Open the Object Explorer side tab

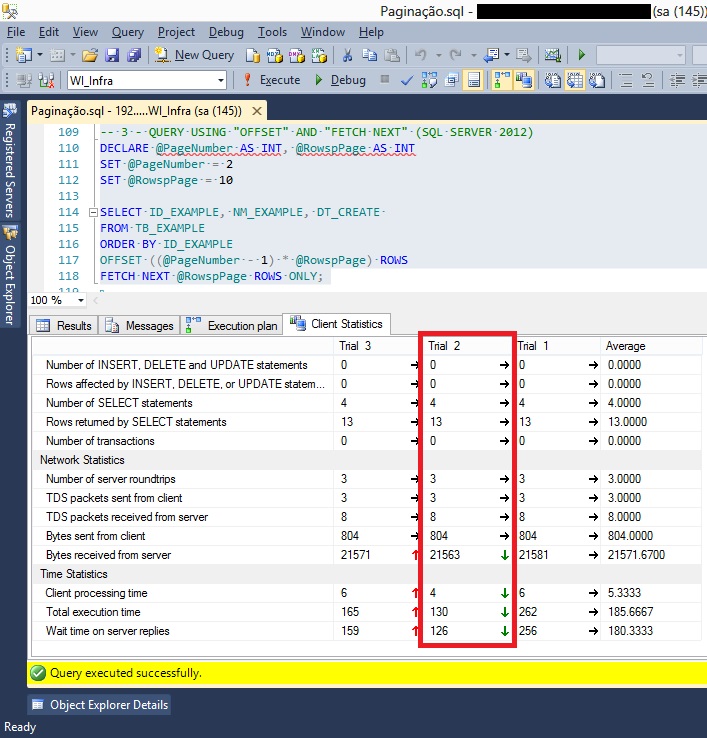coord(10,276)
